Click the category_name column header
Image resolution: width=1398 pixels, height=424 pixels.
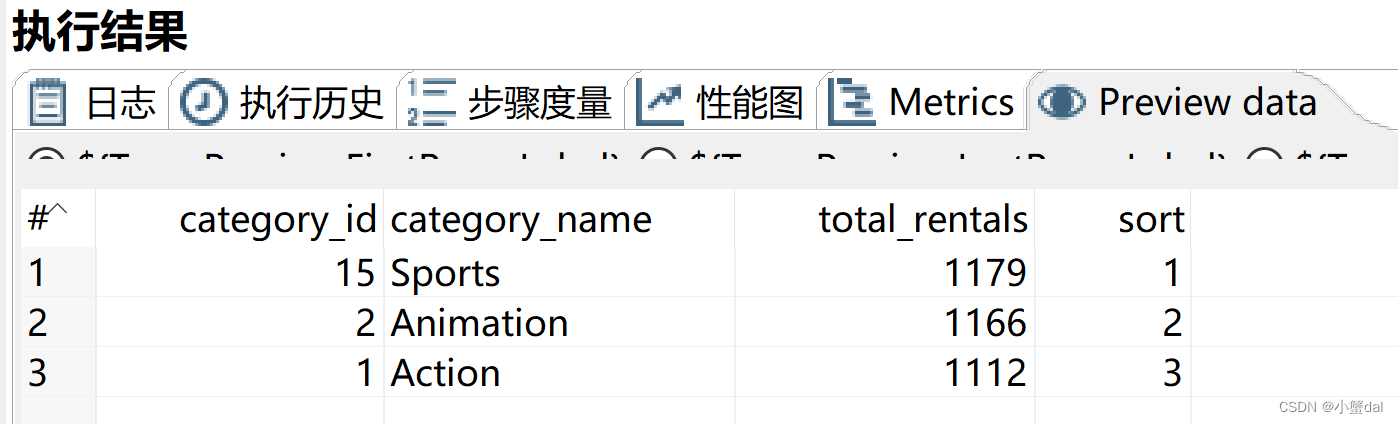coord(559,219)
